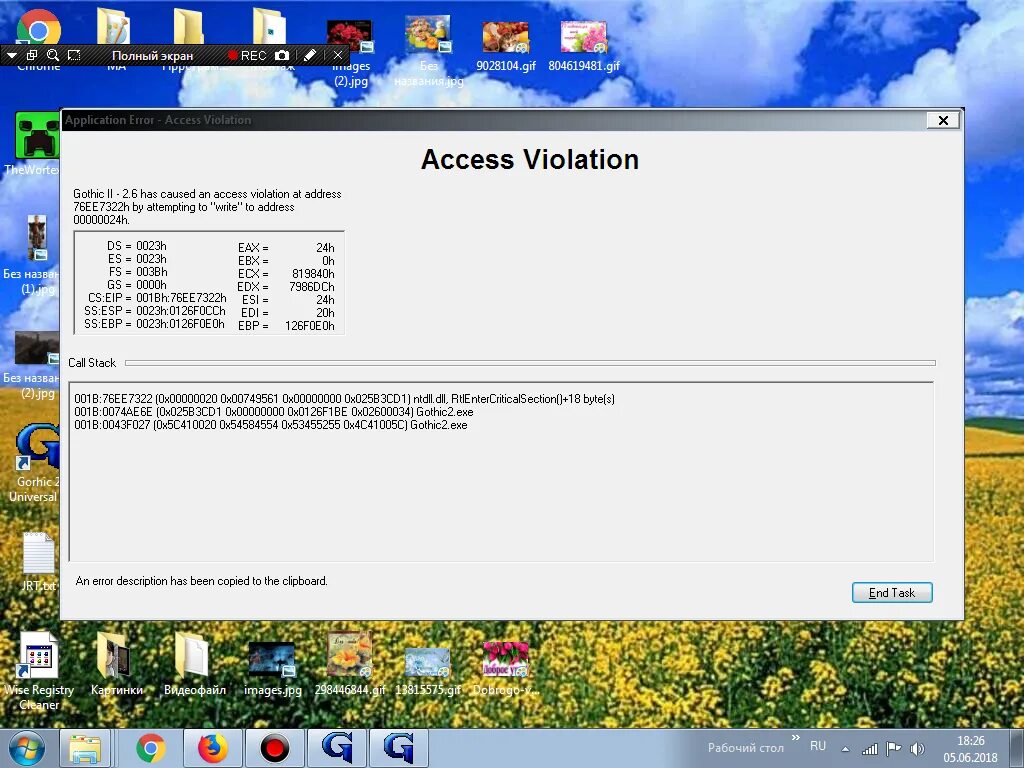Click the clipboard notice text in dialog
Viewport: 1024px width, 768px height.
point(201,581)
